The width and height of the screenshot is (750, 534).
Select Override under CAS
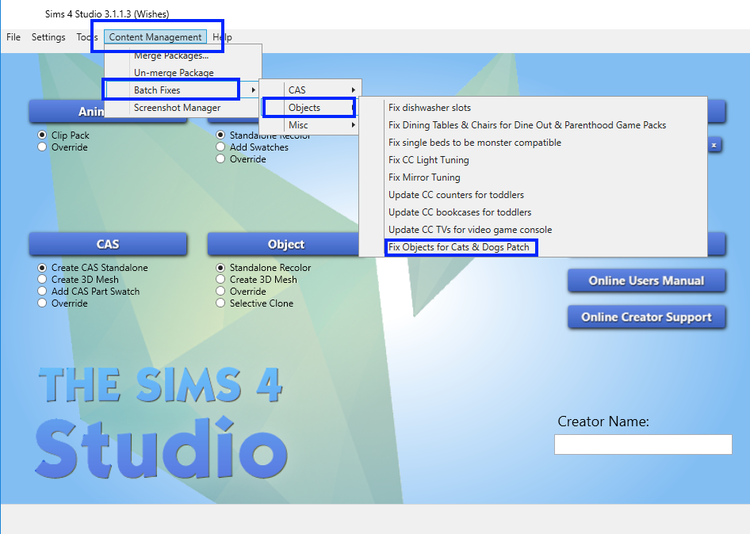42,303
